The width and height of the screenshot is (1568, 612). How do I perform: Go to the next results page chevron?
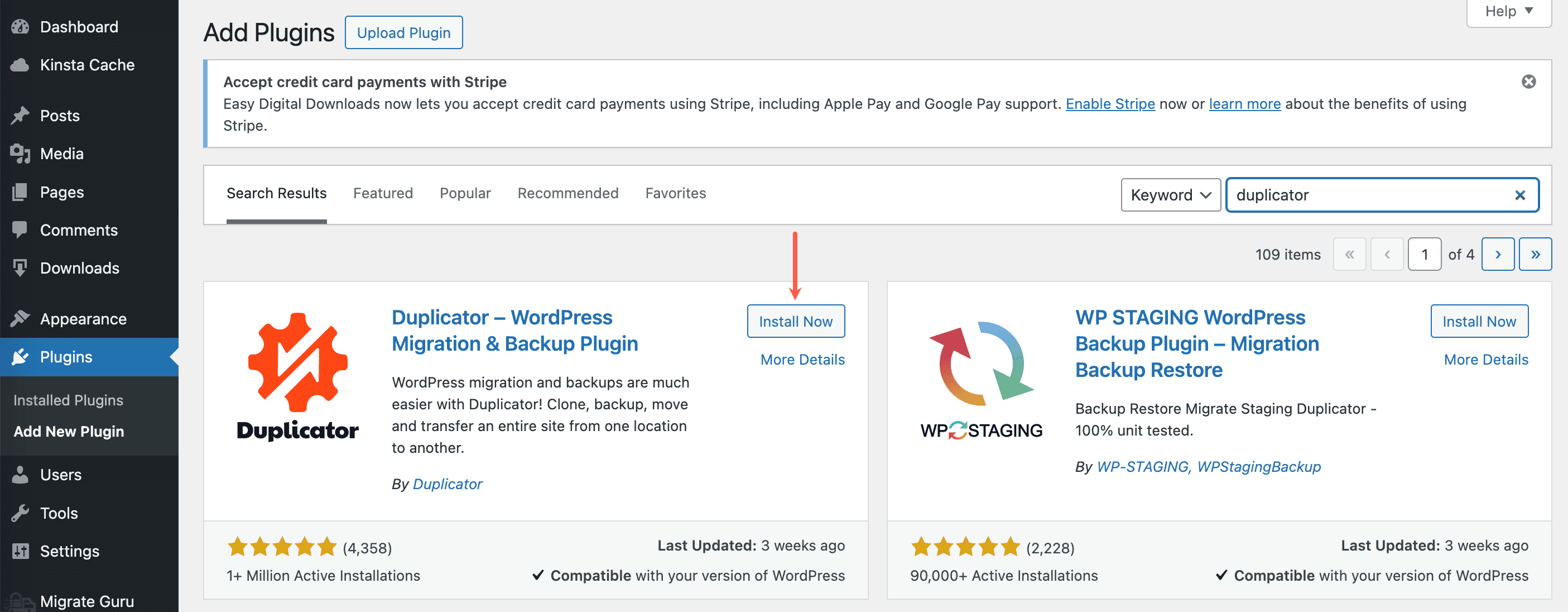1498,254
